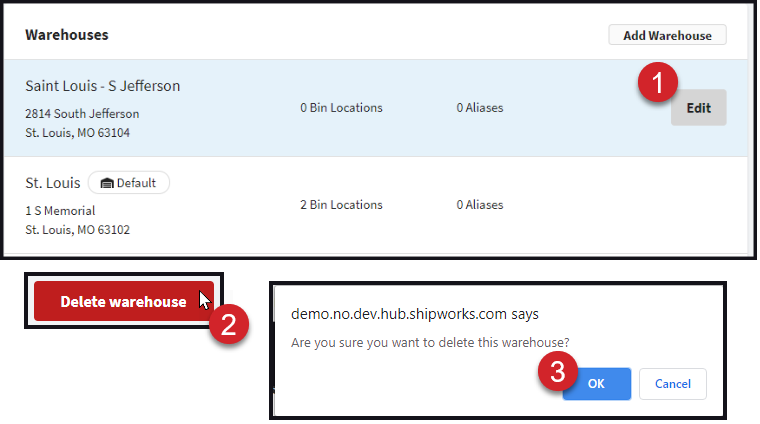Click the 'Are you sure' confirmation message

[x=430, y=343]
